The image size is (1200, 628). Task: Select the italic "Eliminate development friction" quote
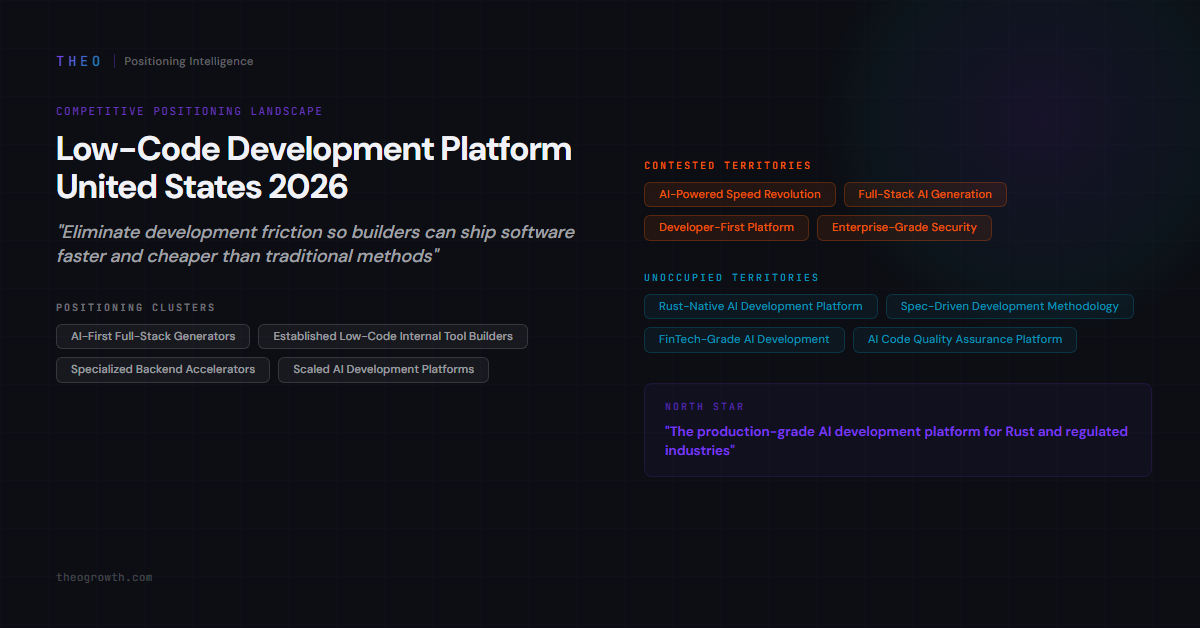coord(316,244)
